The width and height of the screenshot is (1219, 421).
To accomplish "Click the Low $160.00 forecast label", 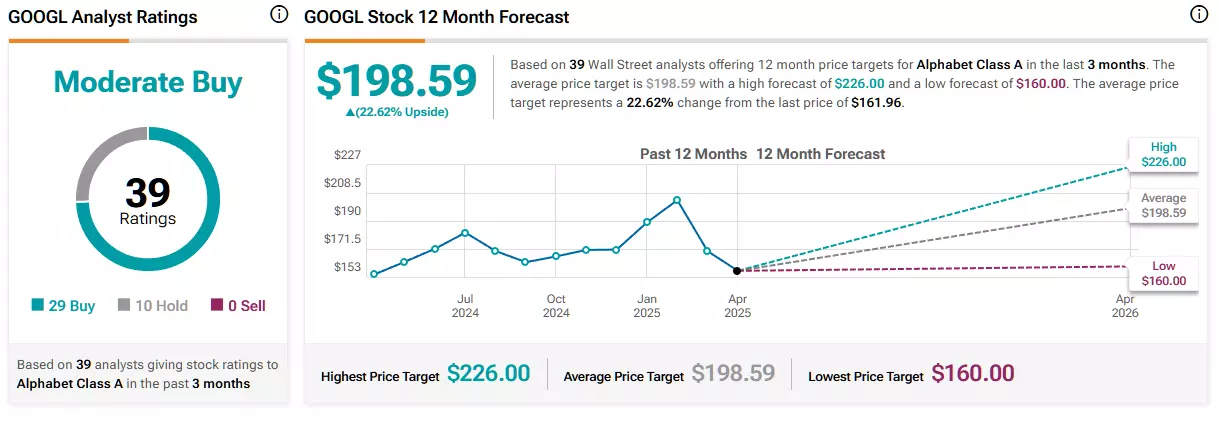I will [x=1164, y=273].
